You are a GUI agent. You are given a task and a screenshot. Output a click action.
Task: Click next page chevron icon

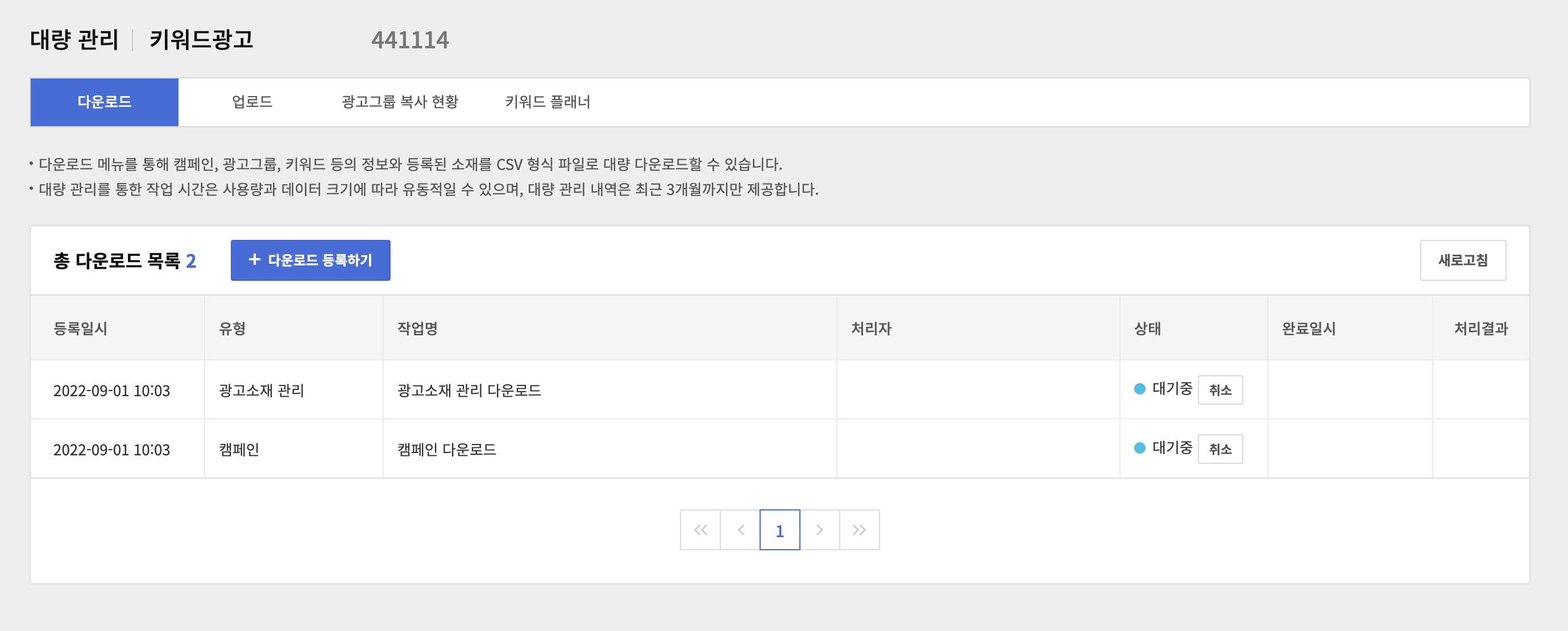819,530
